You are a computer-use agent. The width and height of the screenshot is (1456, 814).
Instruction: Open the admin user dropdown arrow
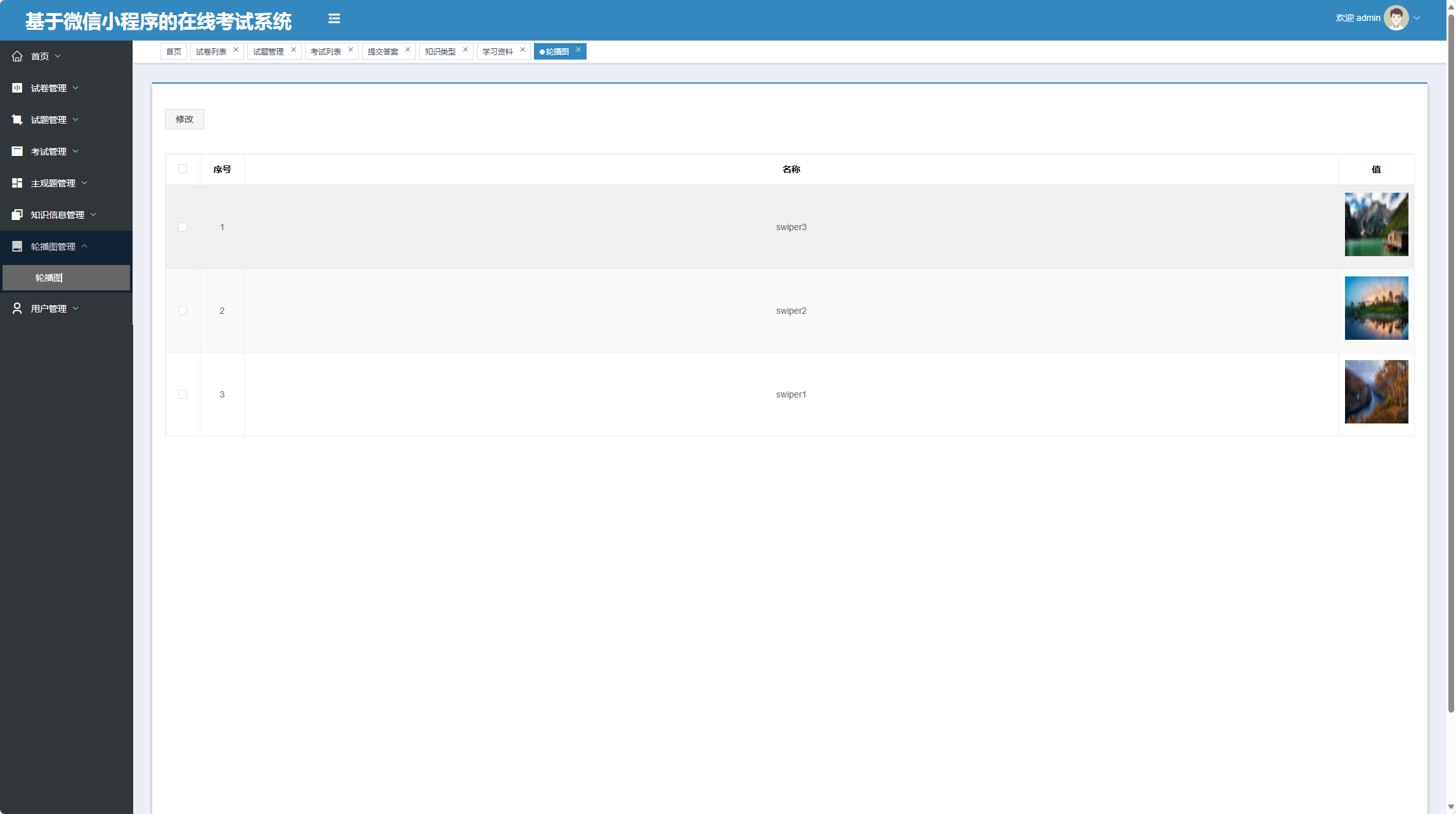point(1417,18)
